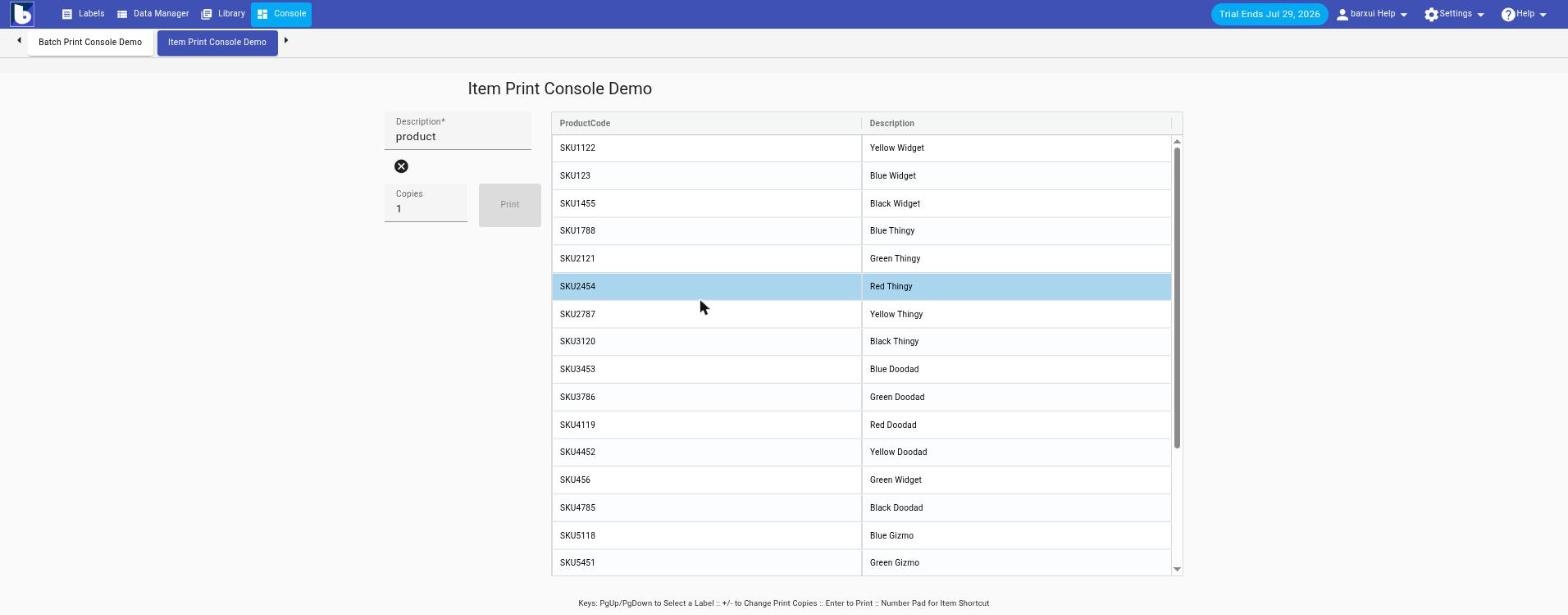Click the Green Widget description cell
The width and height of the screenshot is (1568, 615).
pyautogui.click(x=1016, y=480)
